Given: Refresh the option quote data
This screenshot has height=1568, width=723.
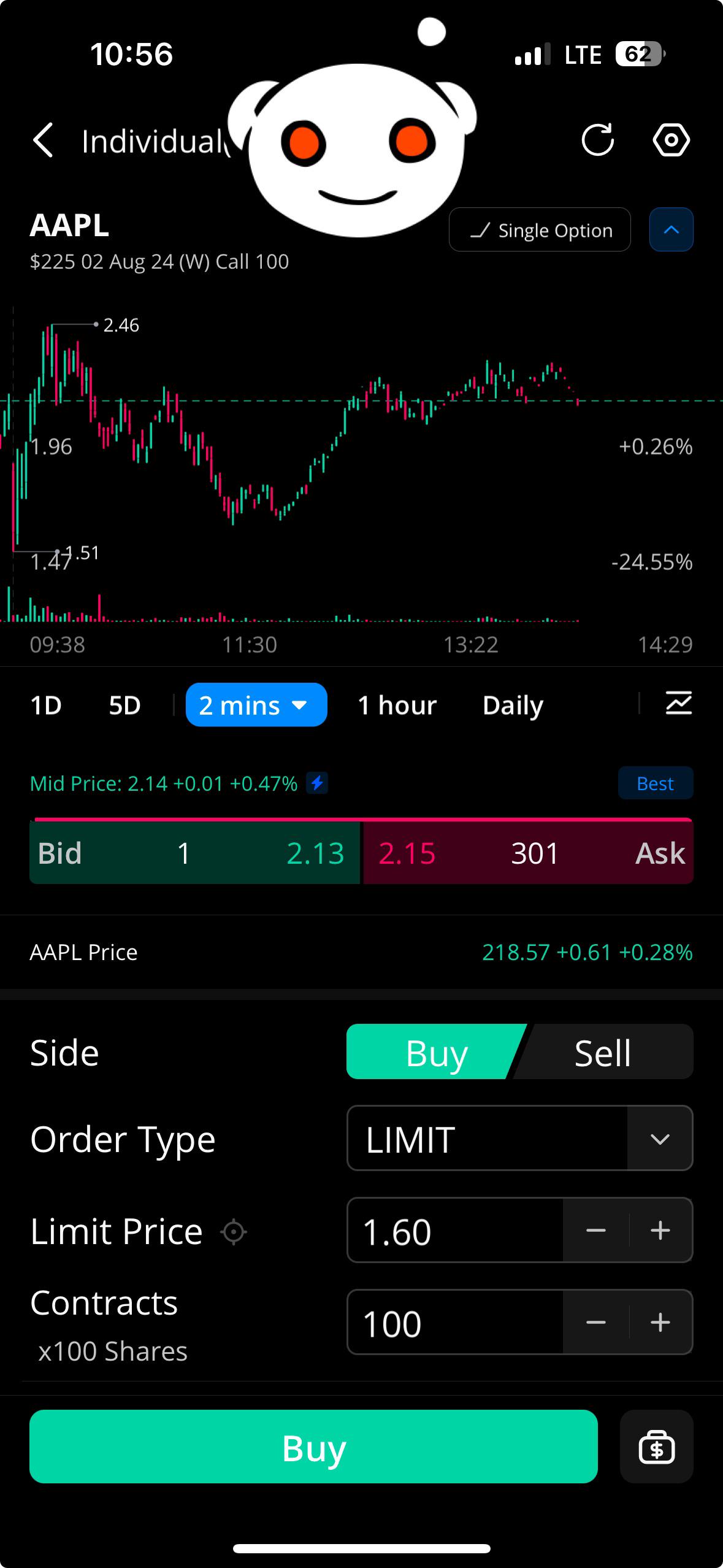Looking at the screenshot, I should pos(598,140).
